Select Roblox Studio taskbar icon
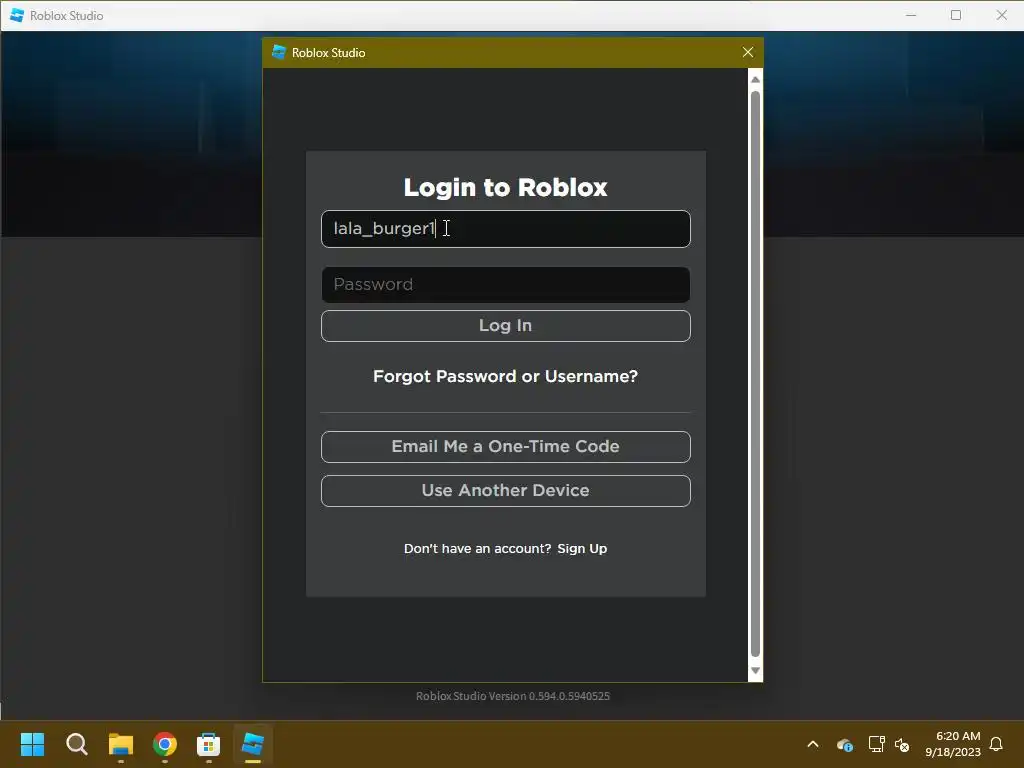Screen dimensions: 1024x768 [x=253, y=744]
